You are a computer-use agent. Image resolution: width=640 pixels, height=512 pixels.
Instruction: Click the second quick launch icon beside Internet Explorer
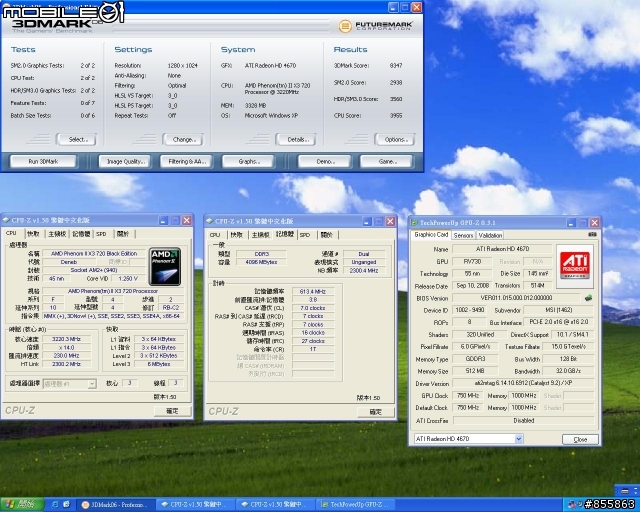point(66,505)
